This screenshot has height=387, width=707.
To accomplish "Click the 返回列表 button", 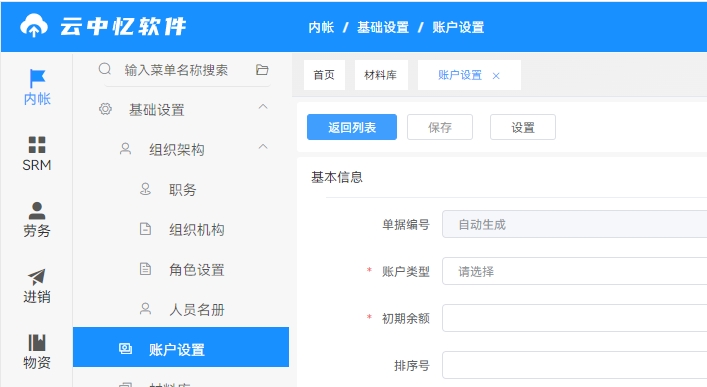I will point(352,127).
